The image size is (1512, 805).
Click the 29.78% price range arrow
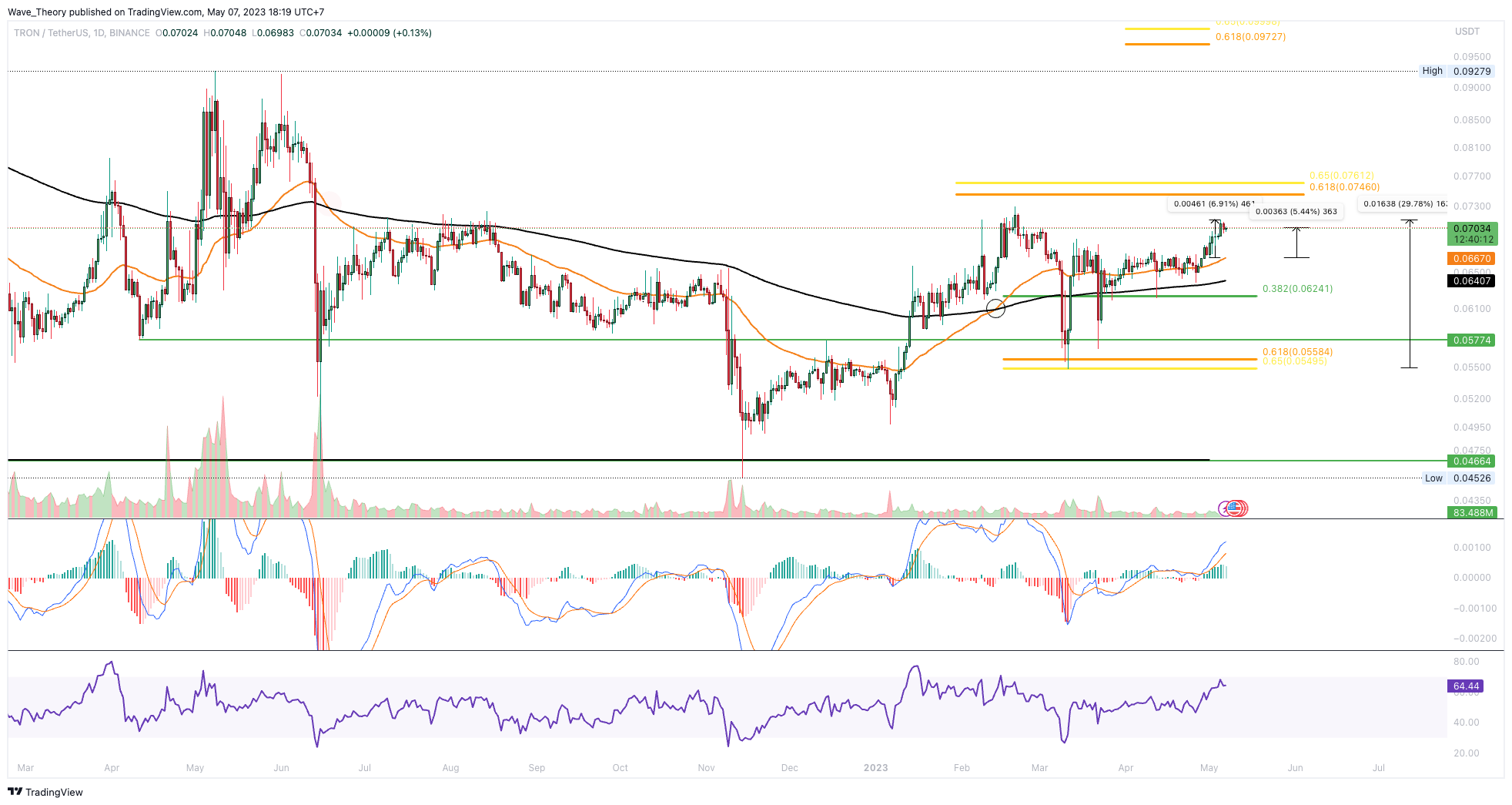coord(1409,294)
